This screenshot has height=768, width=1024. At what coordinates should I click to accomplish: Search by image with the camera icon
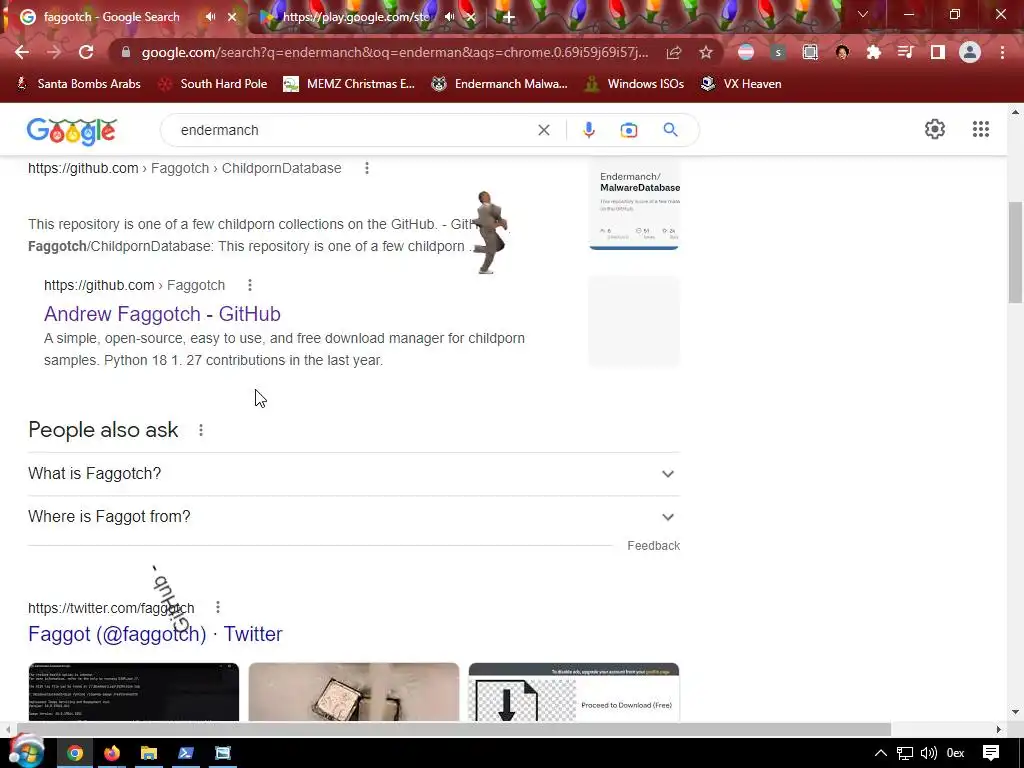click(x=628, y=130)
